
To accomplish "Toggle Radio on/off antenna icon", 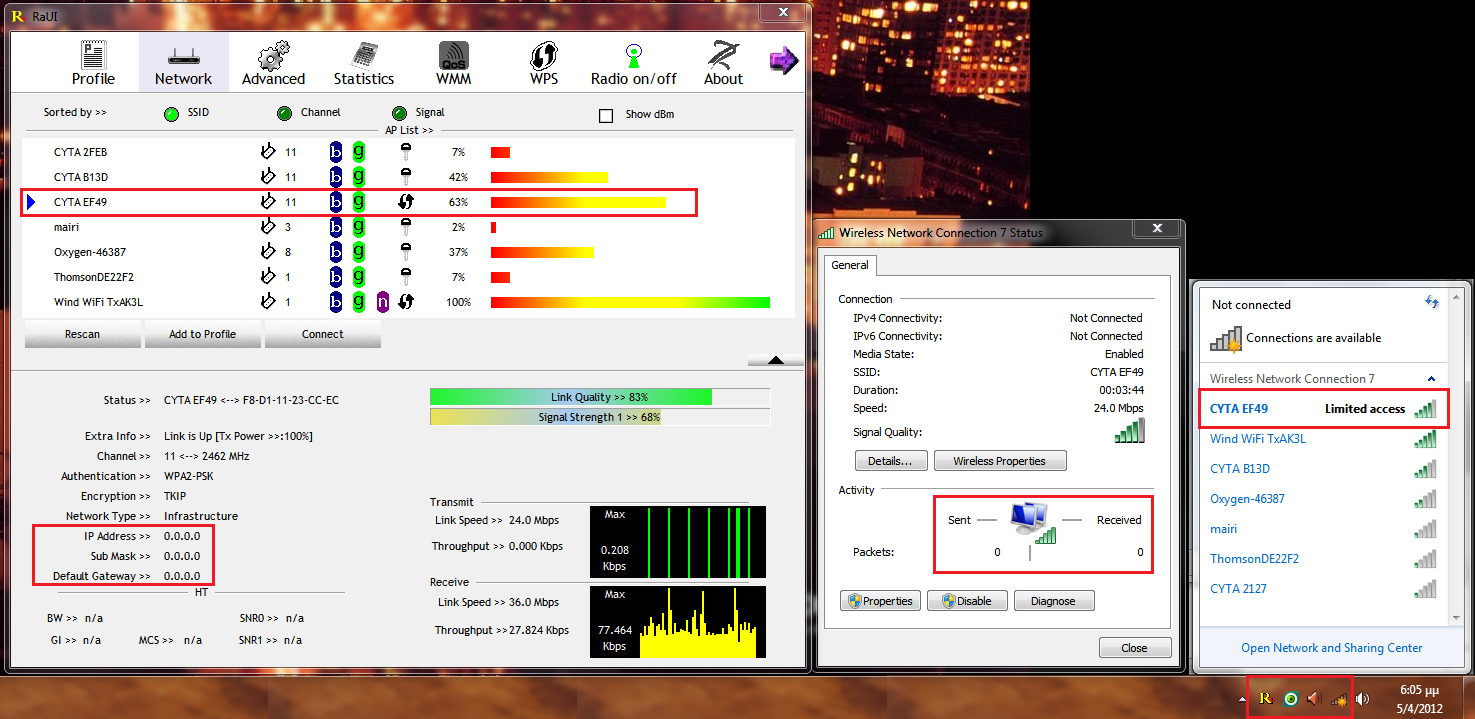I will tap(633, 62).
